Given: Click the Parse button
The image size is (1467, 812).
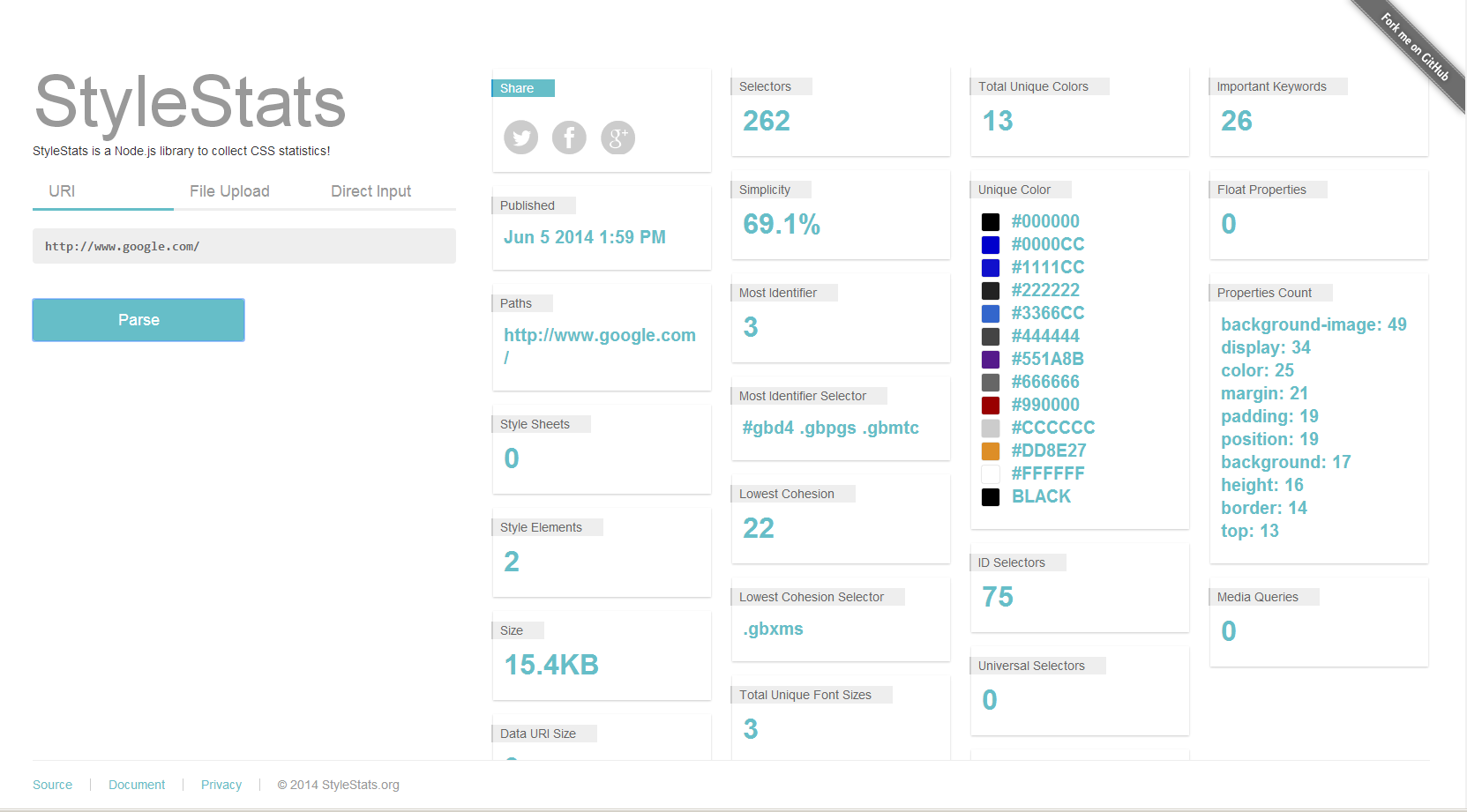Looking at the screenshot, I should click(x=138, y=320).
